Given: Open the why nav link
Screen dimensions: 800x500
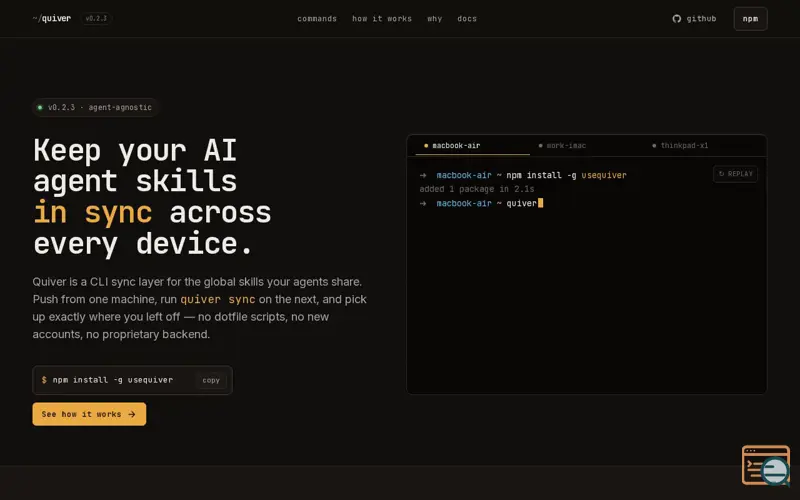Looking at the screenshot, I should (x=434, y=19).
